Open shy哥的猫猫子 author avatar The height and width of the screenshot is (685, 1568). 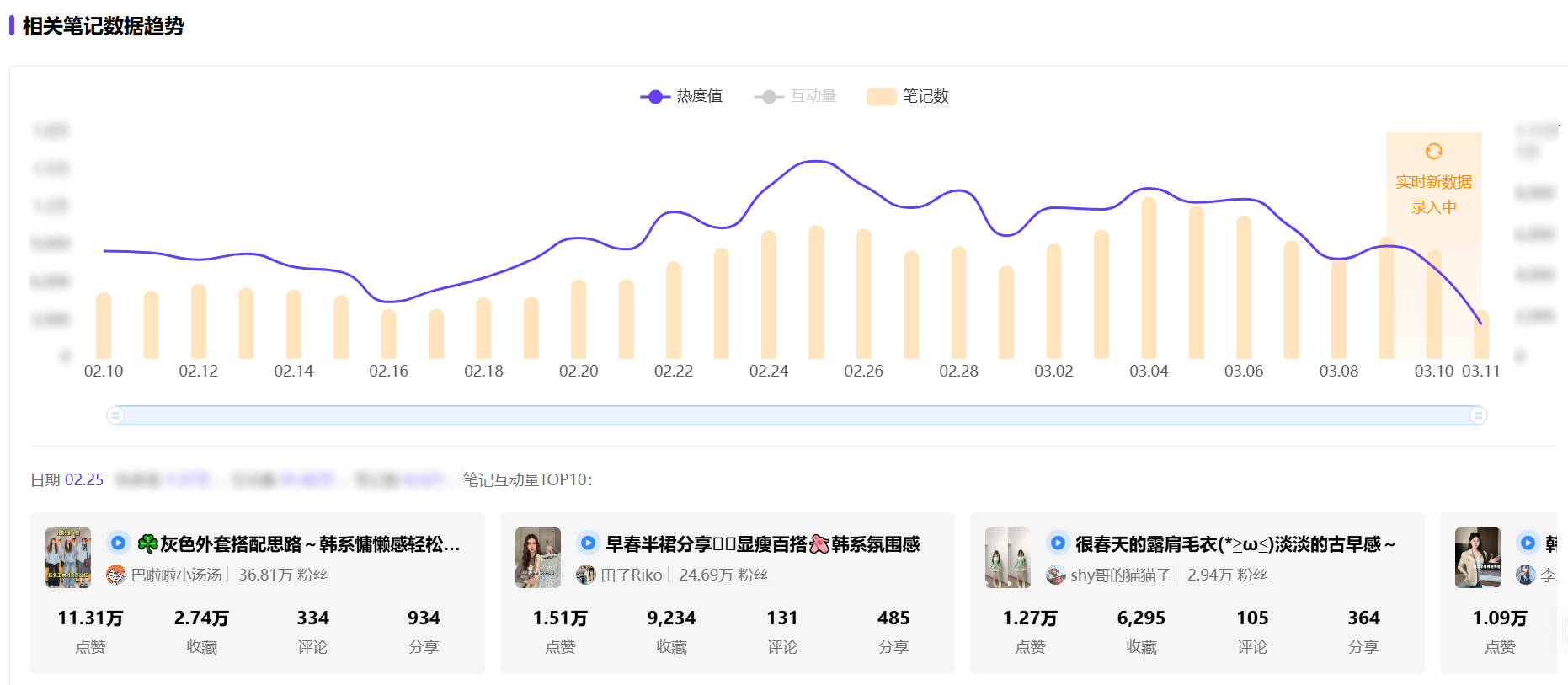tap(1056, 575)
